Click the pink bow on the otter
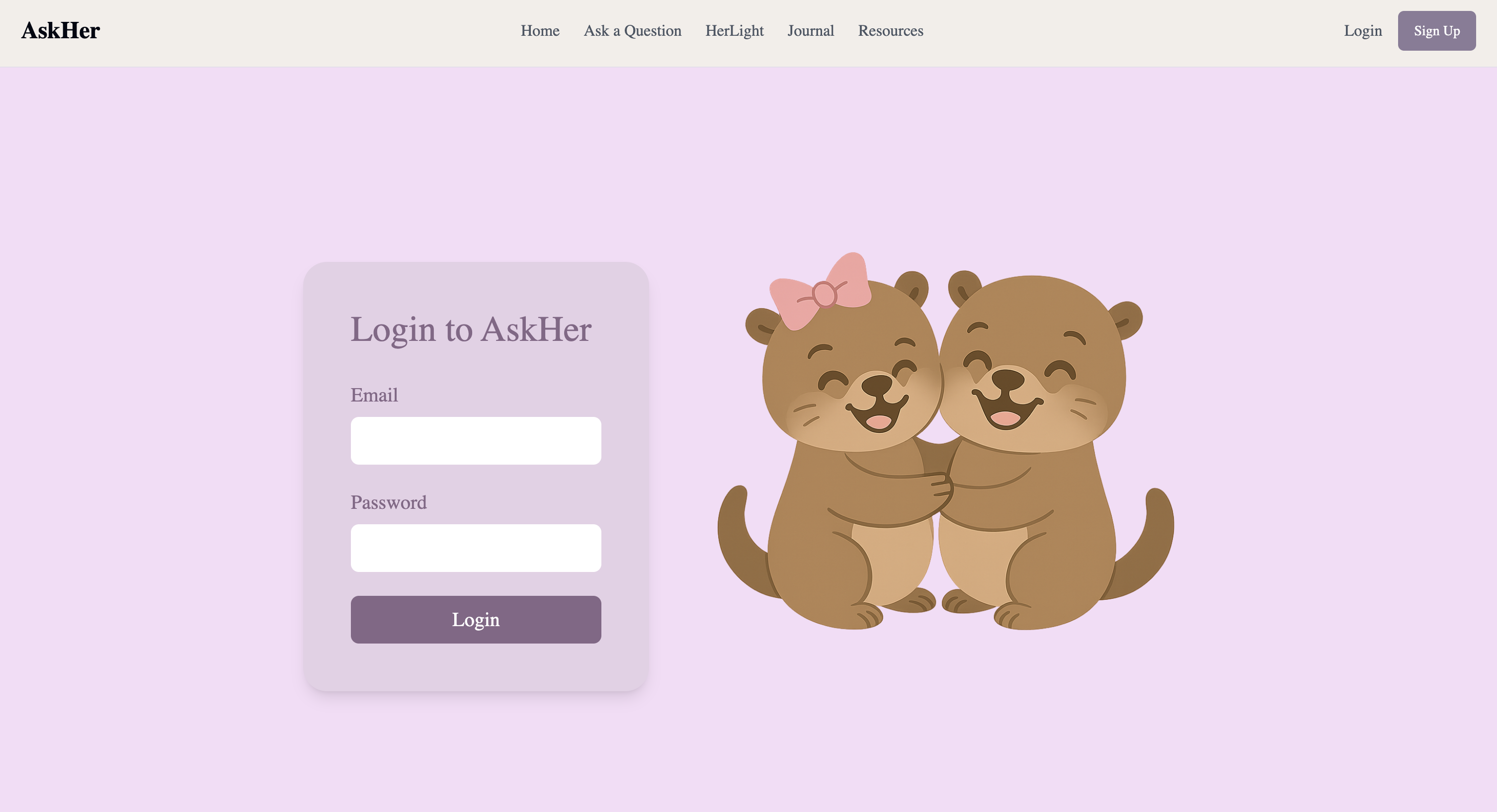 tap(821, 291)
